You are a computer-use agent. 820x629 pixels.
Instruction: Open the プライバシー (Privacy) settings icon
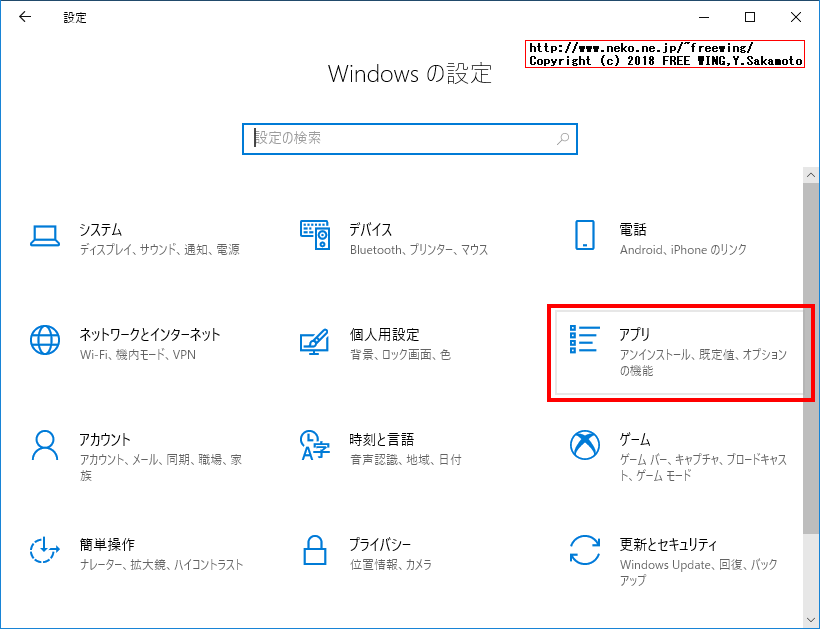pyautogui.click(x=380, y=548)
